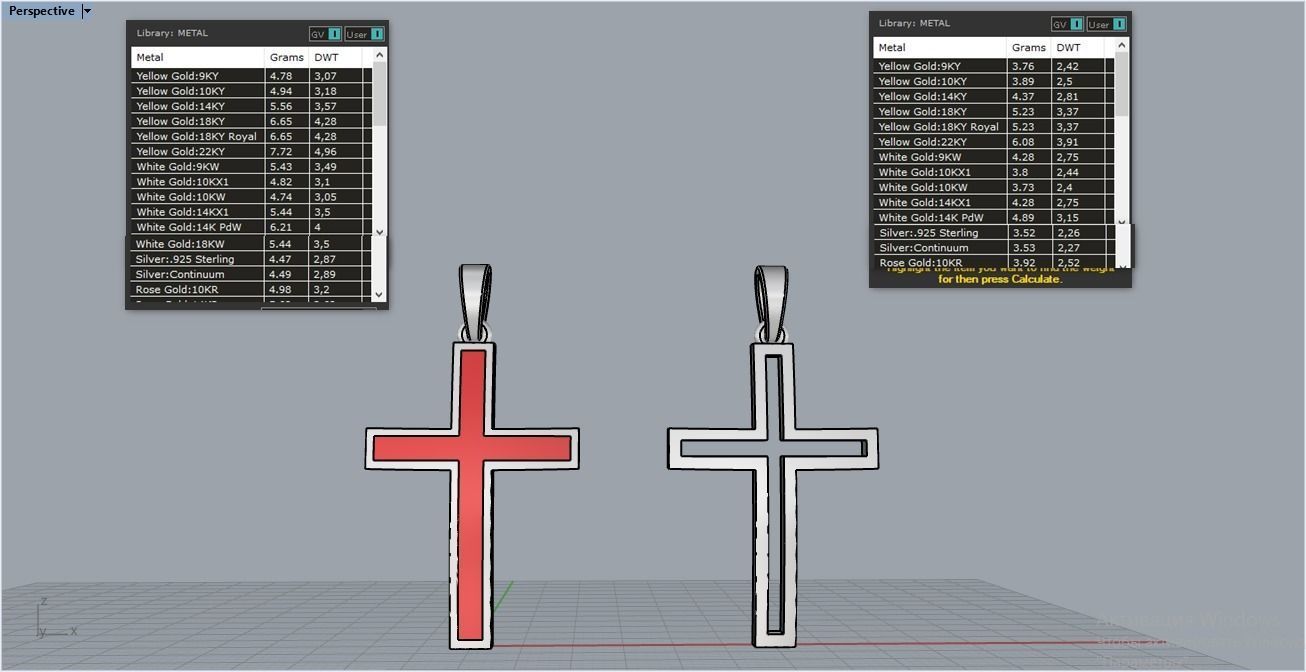Select Yellow Gold:9KY row weighing 3.76 grams
The image size is (1306, 672).
(993, 66)
